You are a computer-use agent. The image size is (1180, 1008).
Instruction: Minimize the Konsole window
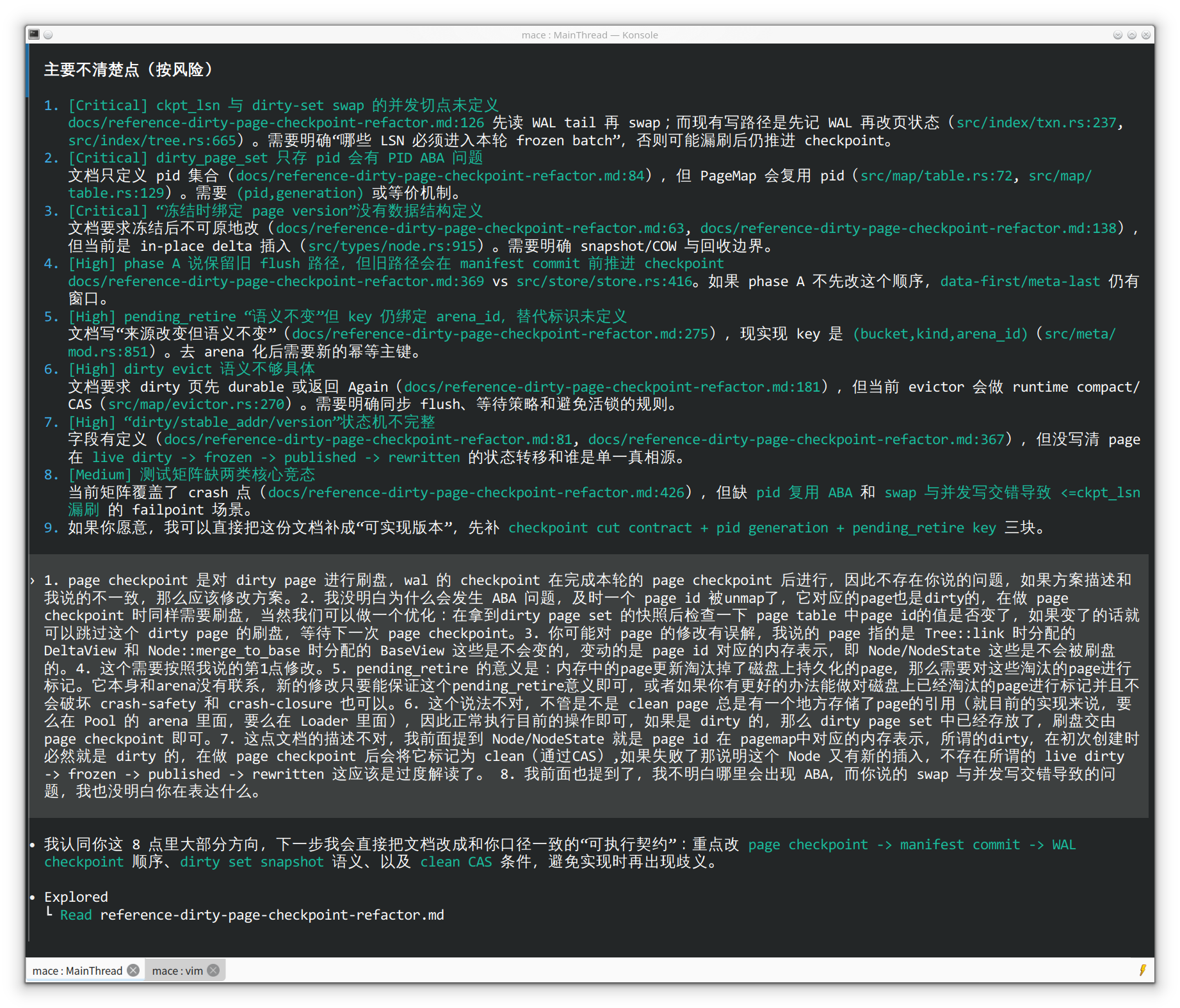1117,35
